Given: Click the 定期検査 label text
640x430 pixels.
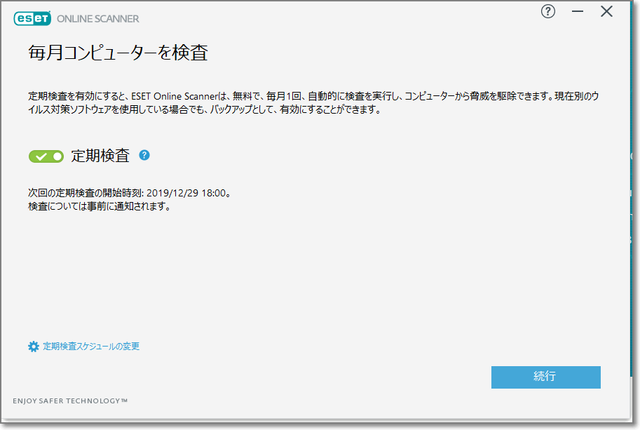Looking at the screenshot, I should click(101, 156).
